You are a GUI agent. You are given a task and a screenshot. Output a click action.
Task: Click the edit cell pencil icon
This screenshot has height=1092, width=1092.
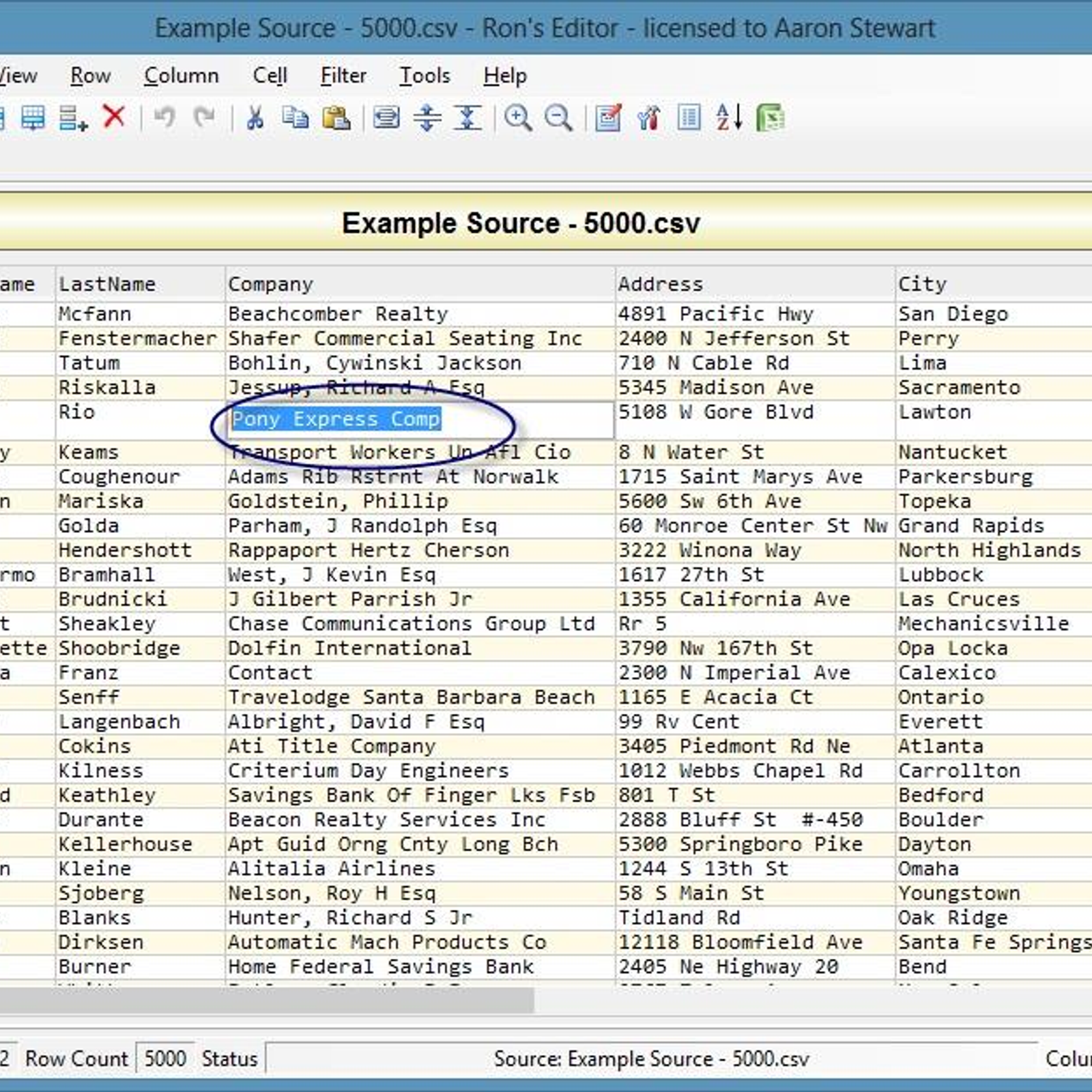[x=608, y=118]
